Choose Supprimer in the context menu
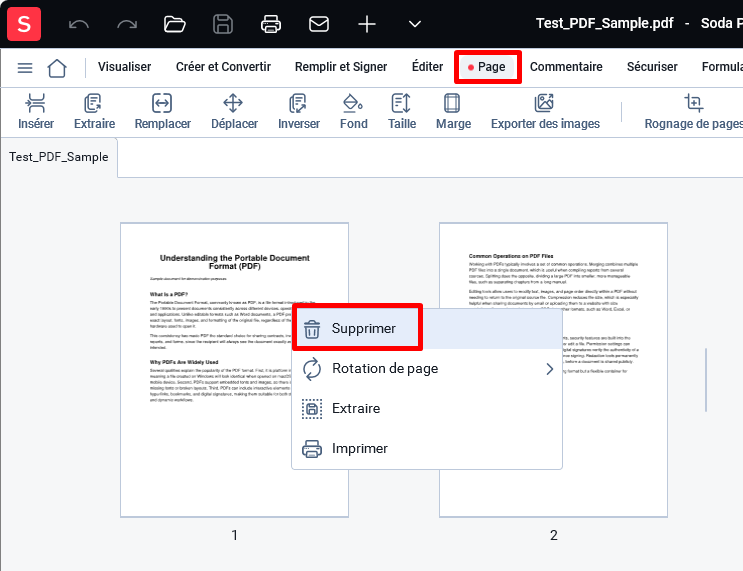The height and width of the screenshot is (571, 743). [x=427, y=328]
